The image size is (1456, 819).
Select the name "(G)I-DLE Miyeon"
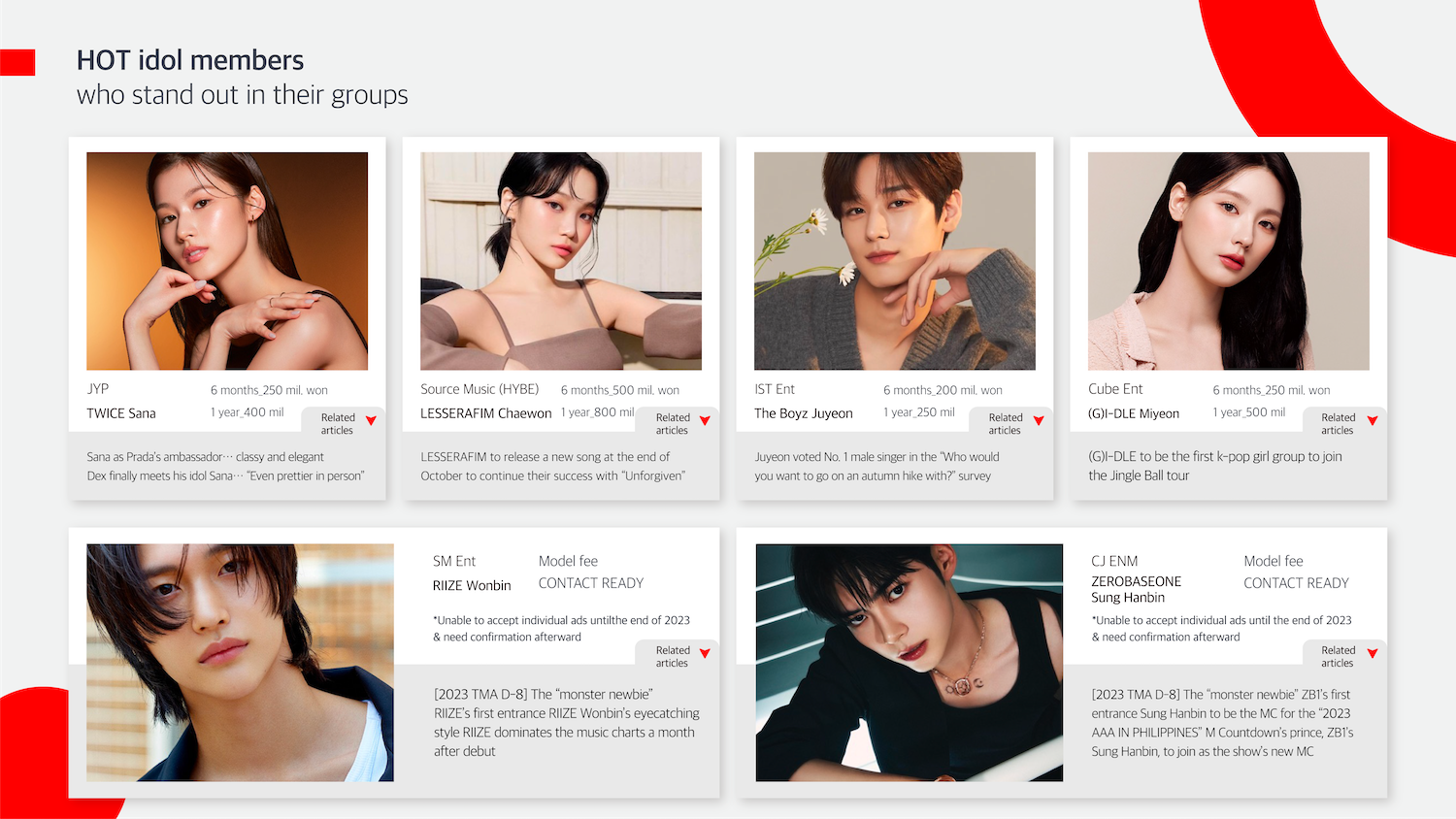coord(1134,413)
